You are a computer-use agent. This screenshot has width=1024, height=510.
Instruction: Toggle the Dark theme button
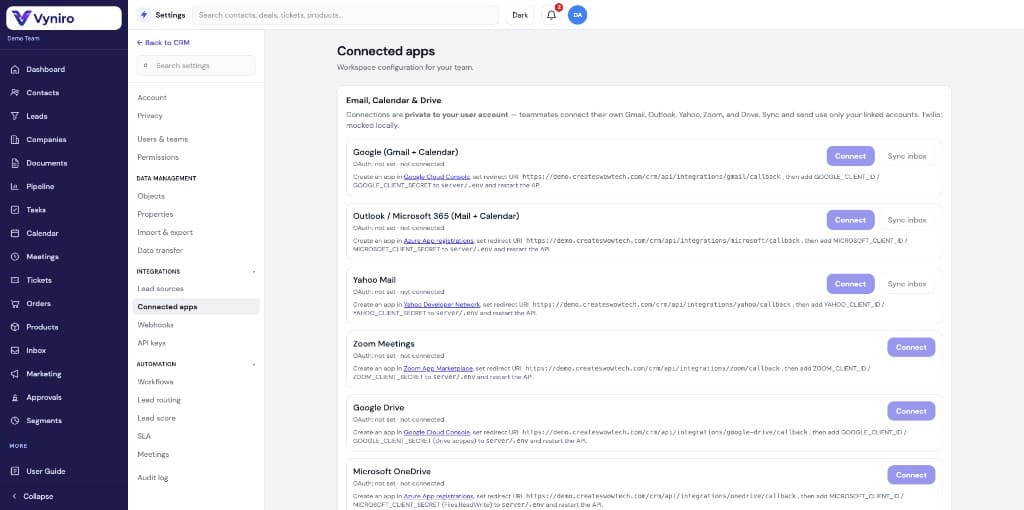pyautogui.click(x=520, y=15)
